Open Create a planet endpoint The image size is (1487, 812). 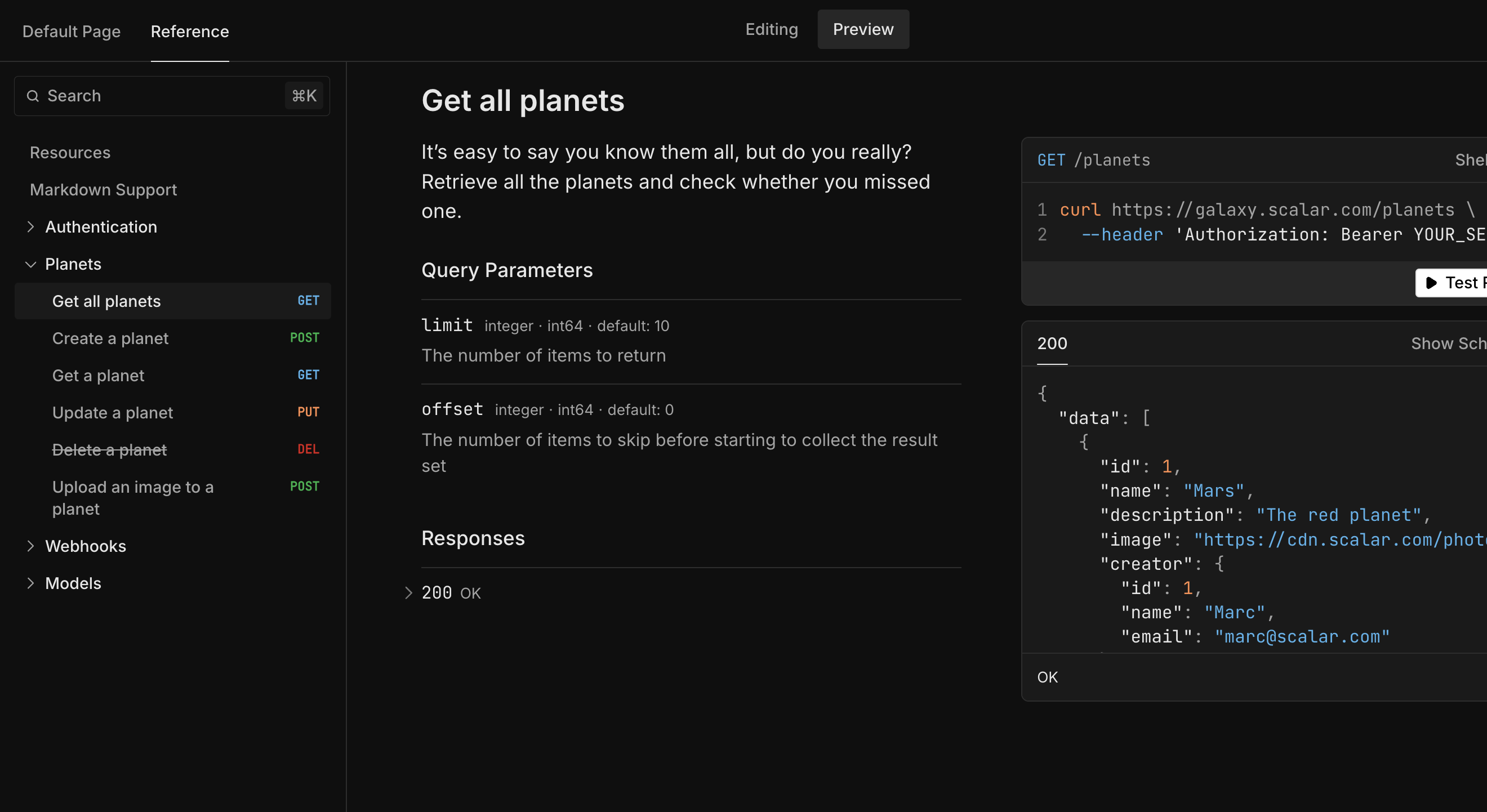point(172,338)
